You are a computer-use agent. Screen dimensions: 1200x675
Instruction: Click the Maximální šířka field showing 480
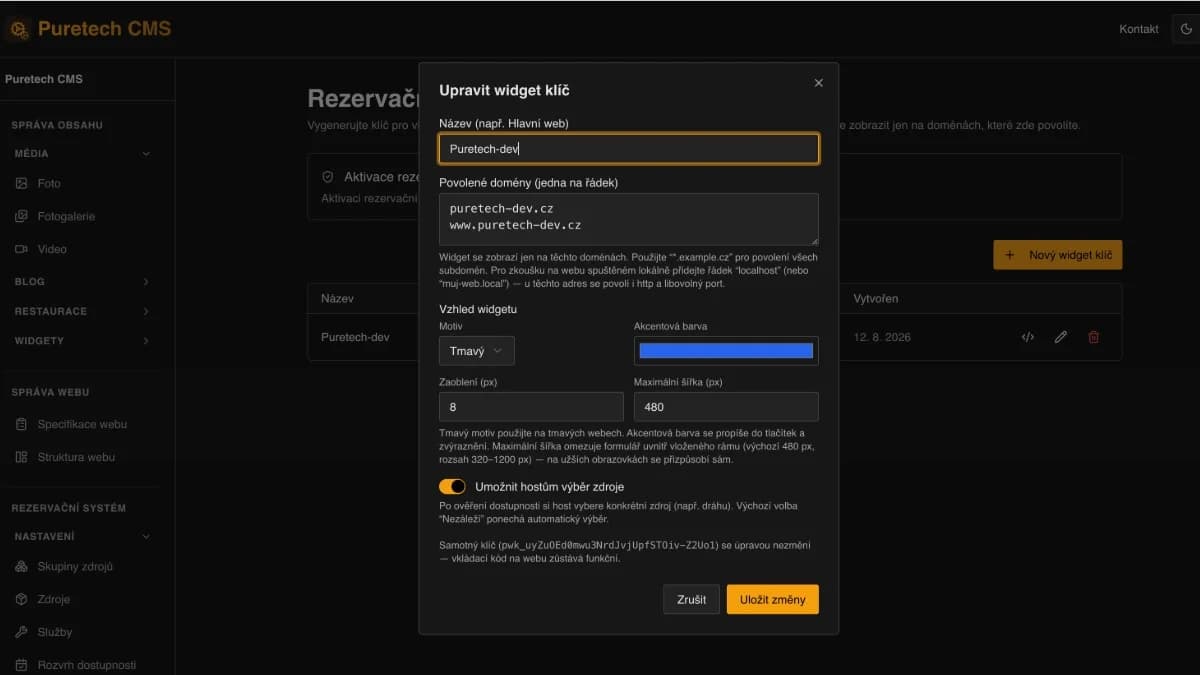(726, 407)
